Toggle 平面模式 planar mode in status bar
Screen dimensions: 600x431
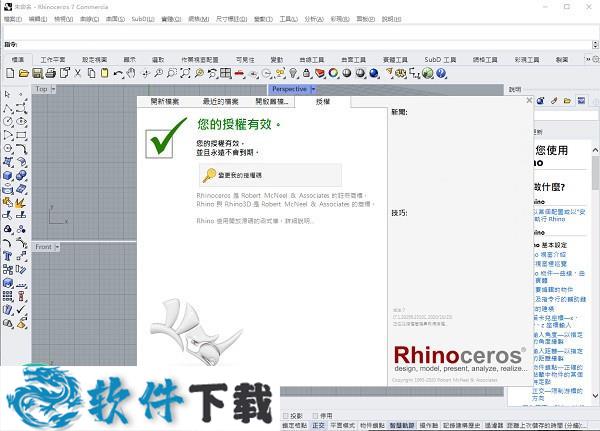pyautogui.click(x=342, y=425)
